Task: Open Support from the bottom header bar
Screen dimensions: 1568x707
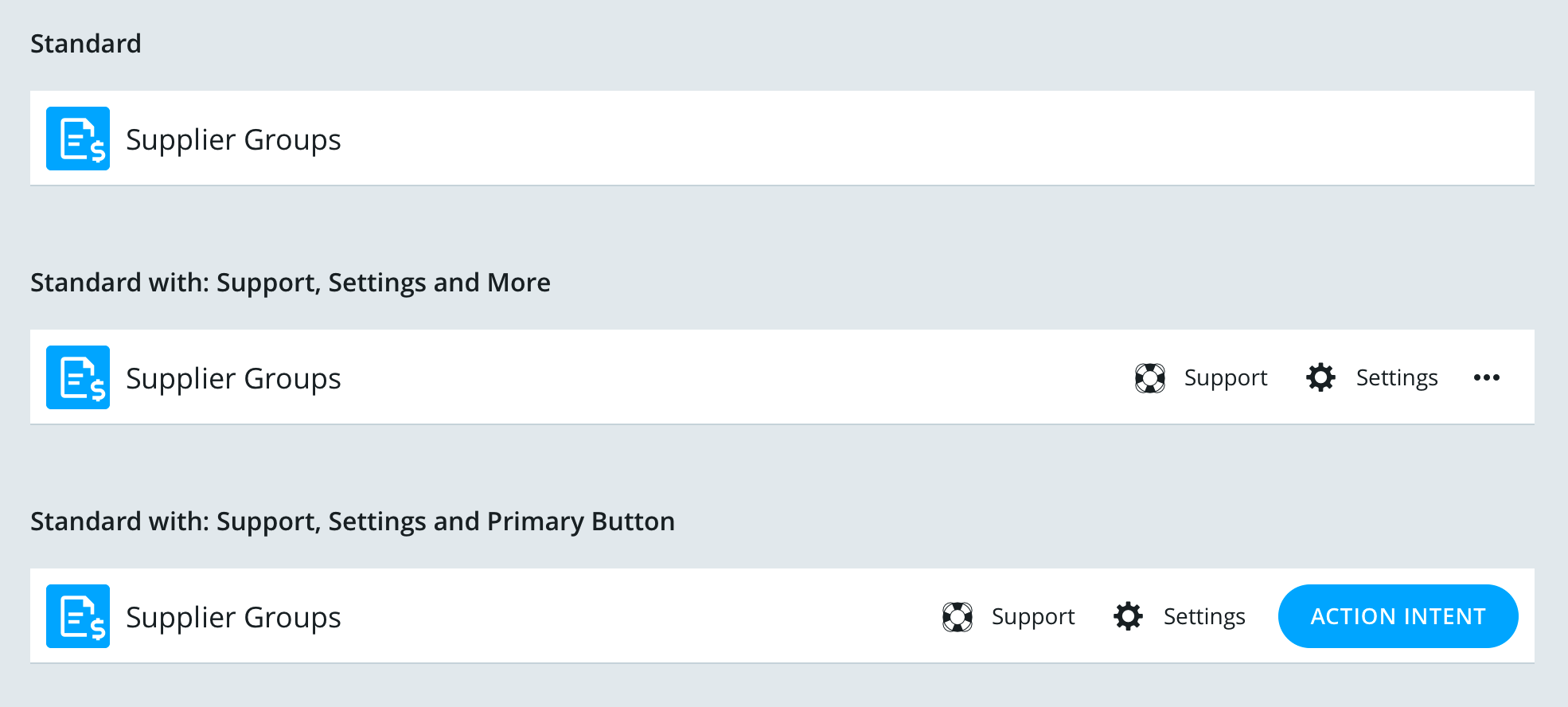Action: tap(1032, 615)
